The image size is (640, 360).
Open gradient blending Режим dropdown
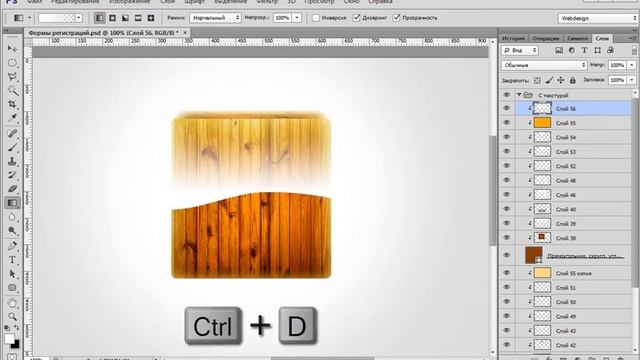[216, 18]
